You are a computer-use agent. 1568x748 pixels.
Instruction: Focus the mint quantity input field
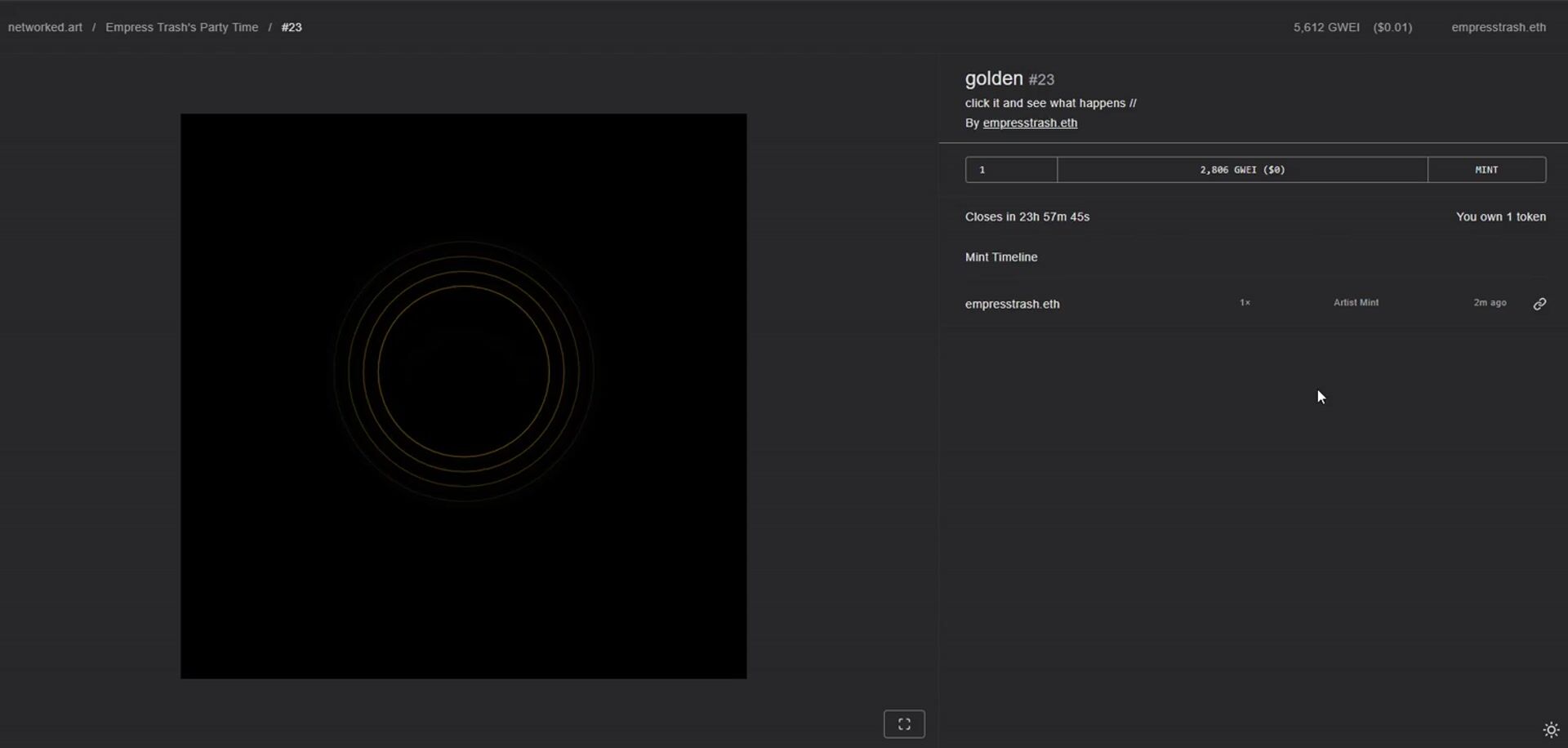1011,170
